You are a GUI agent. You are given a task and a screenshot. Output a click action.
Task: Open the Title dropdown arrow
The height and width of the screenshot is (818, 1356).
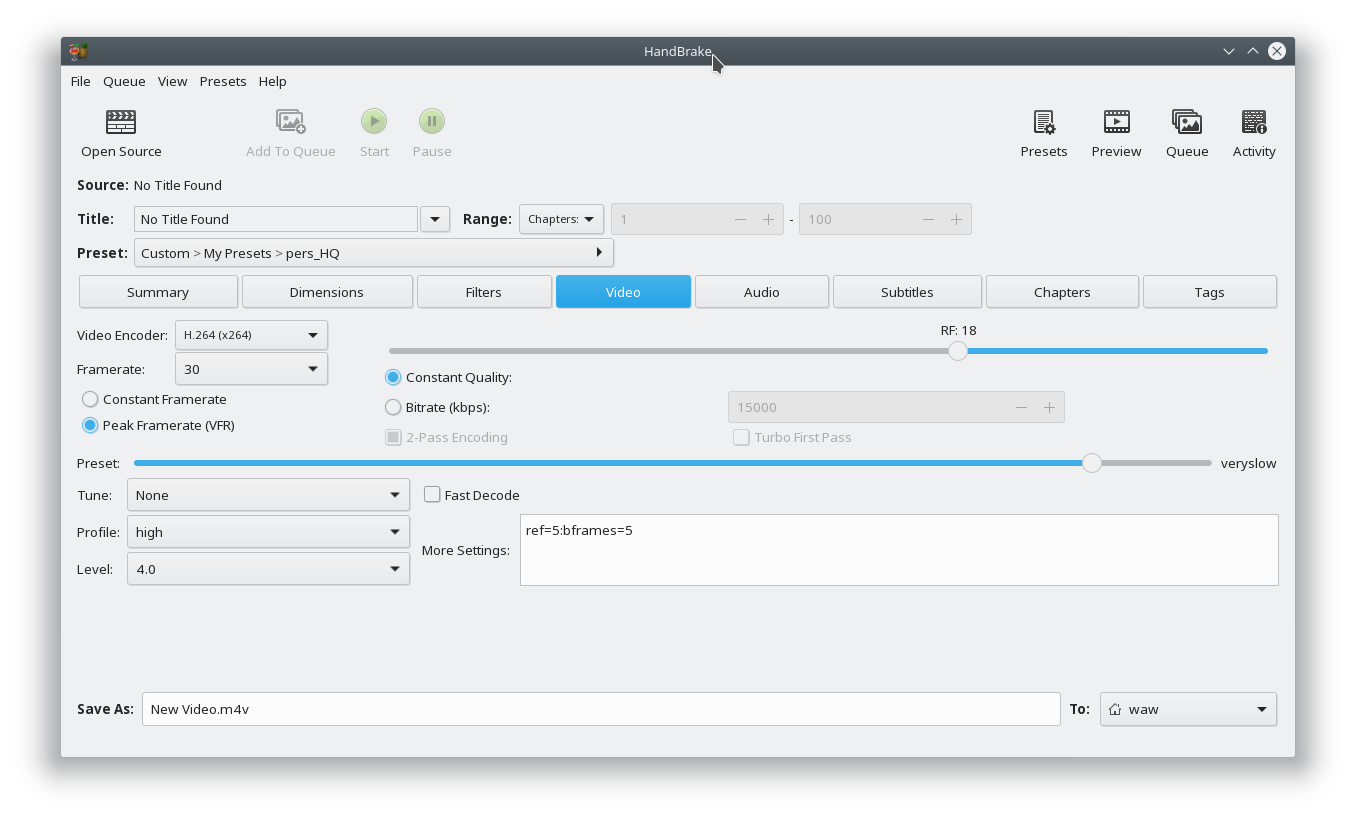click(435, 219)
